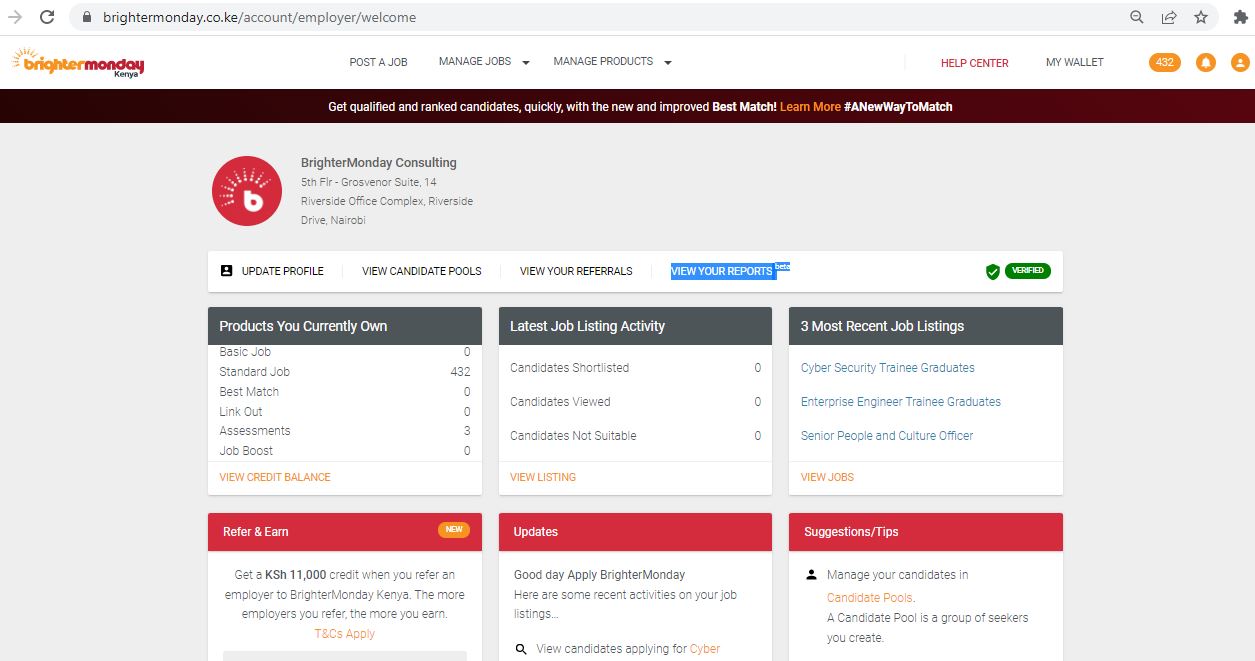1255x661 pixels.
Task: Click the browser address bar URL
Action: 259,17
